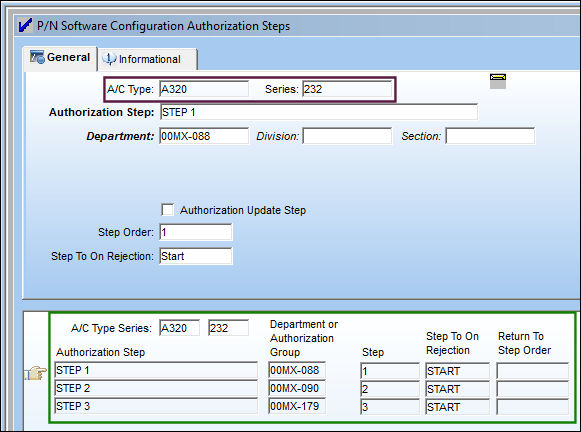Click START rejection cell for STEP 2
Viewport: 581px width, 432px height.
click(x=457, y=389)
